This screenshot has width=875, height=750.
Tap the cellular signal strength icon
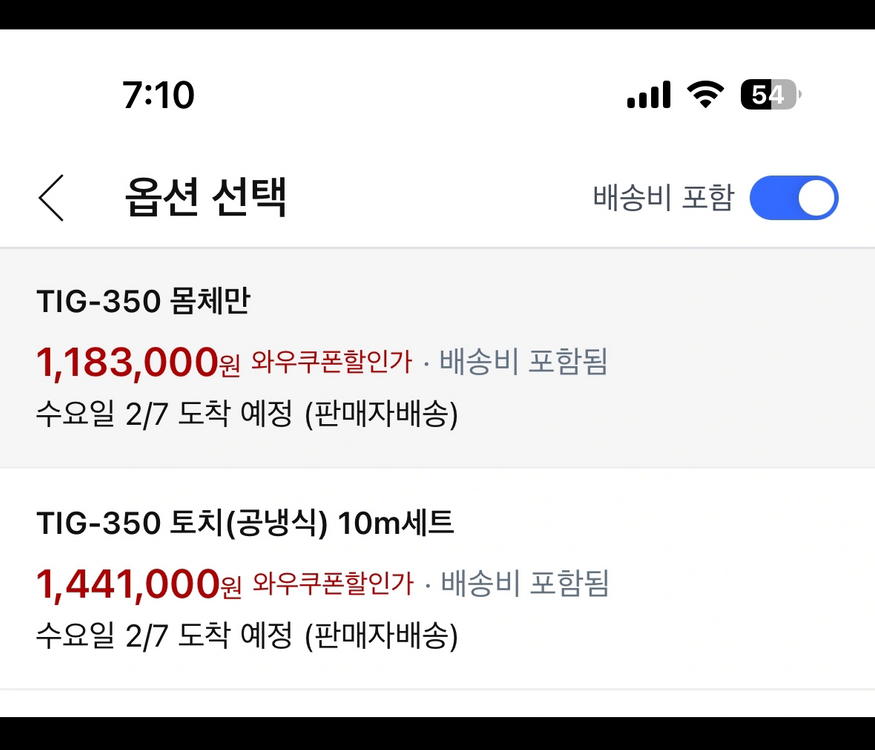[x=647, y=94]
